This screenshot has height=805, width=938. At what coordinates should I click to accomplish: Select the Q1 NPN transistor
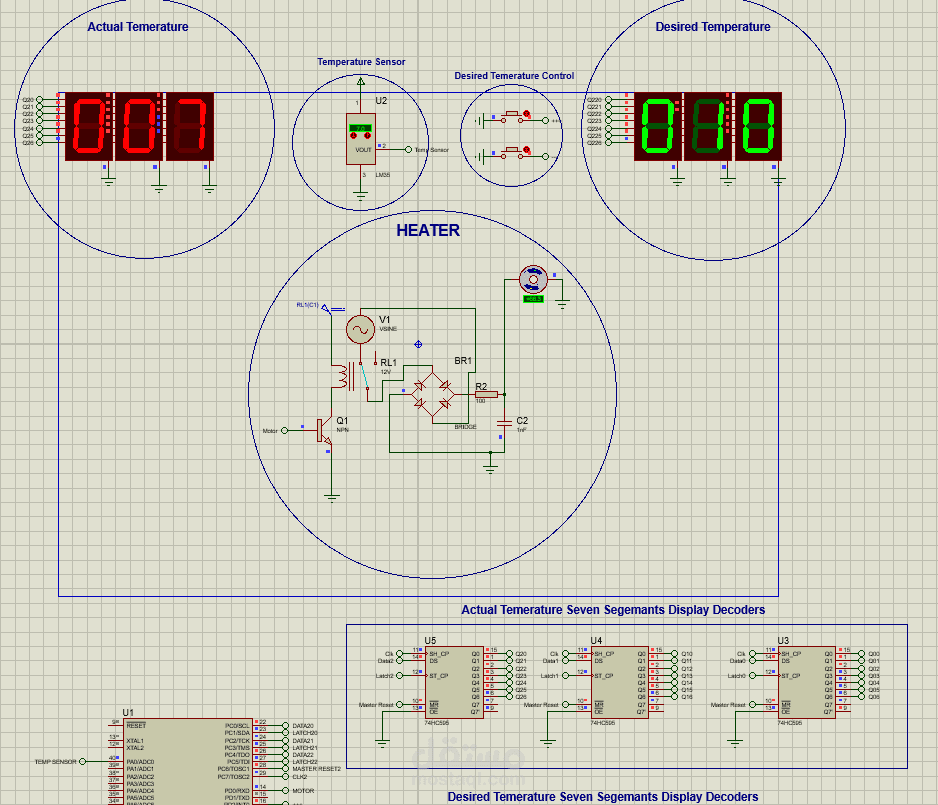coord(325,431)
